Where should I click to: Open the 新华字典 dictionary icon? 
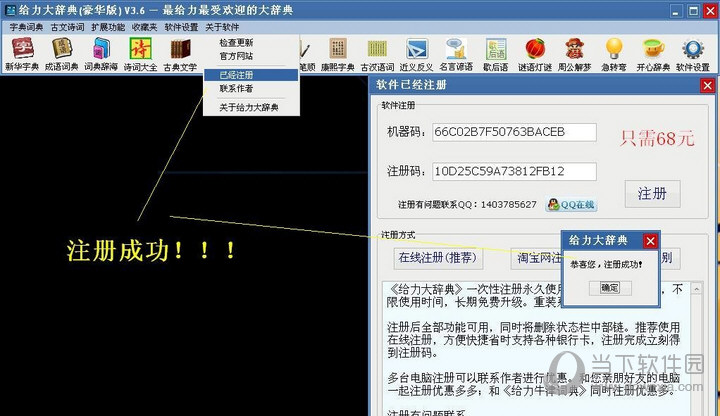(22, 54)
